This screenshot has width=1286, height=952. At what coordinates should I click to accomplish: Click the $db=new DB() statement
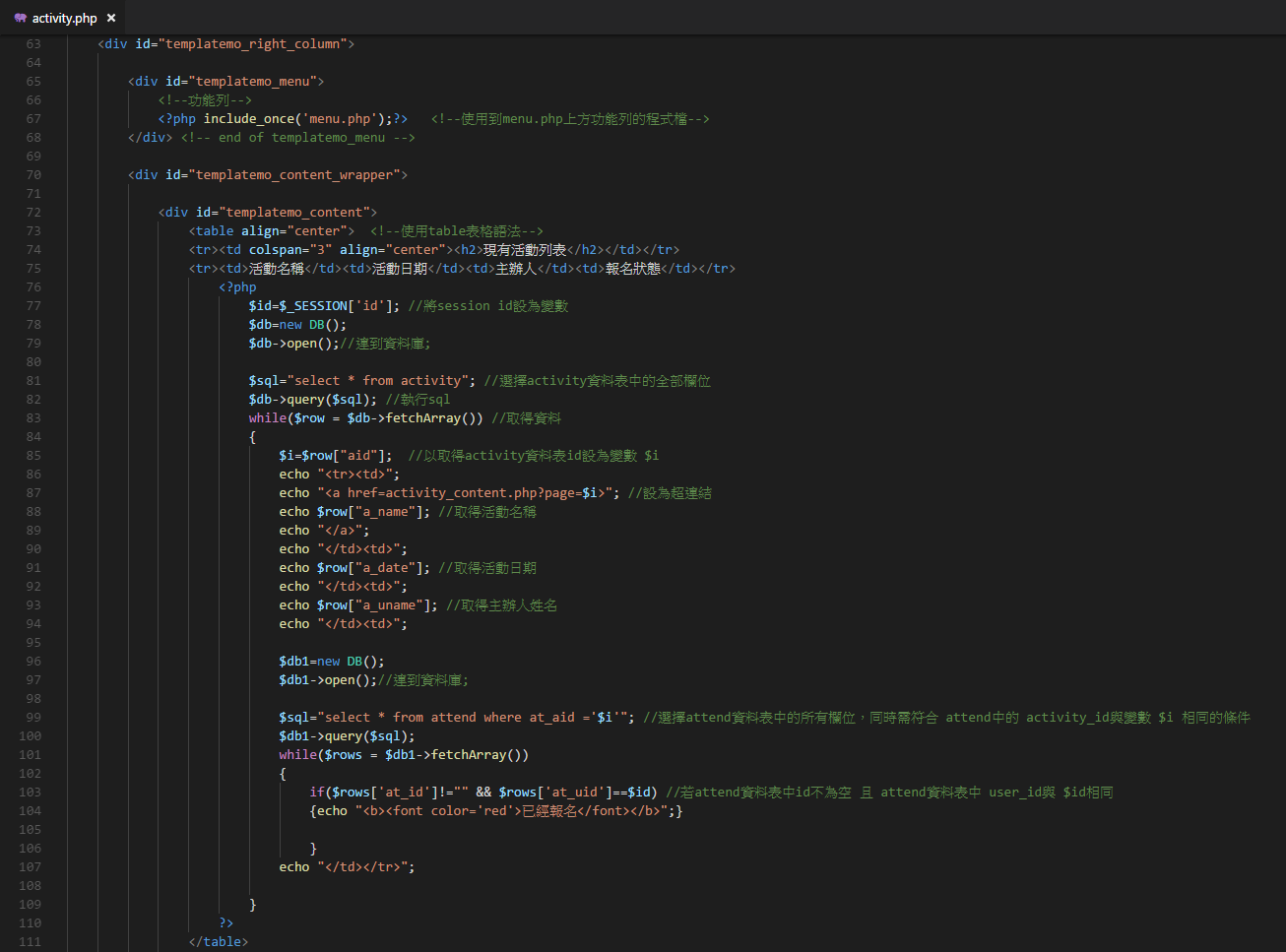297,325
